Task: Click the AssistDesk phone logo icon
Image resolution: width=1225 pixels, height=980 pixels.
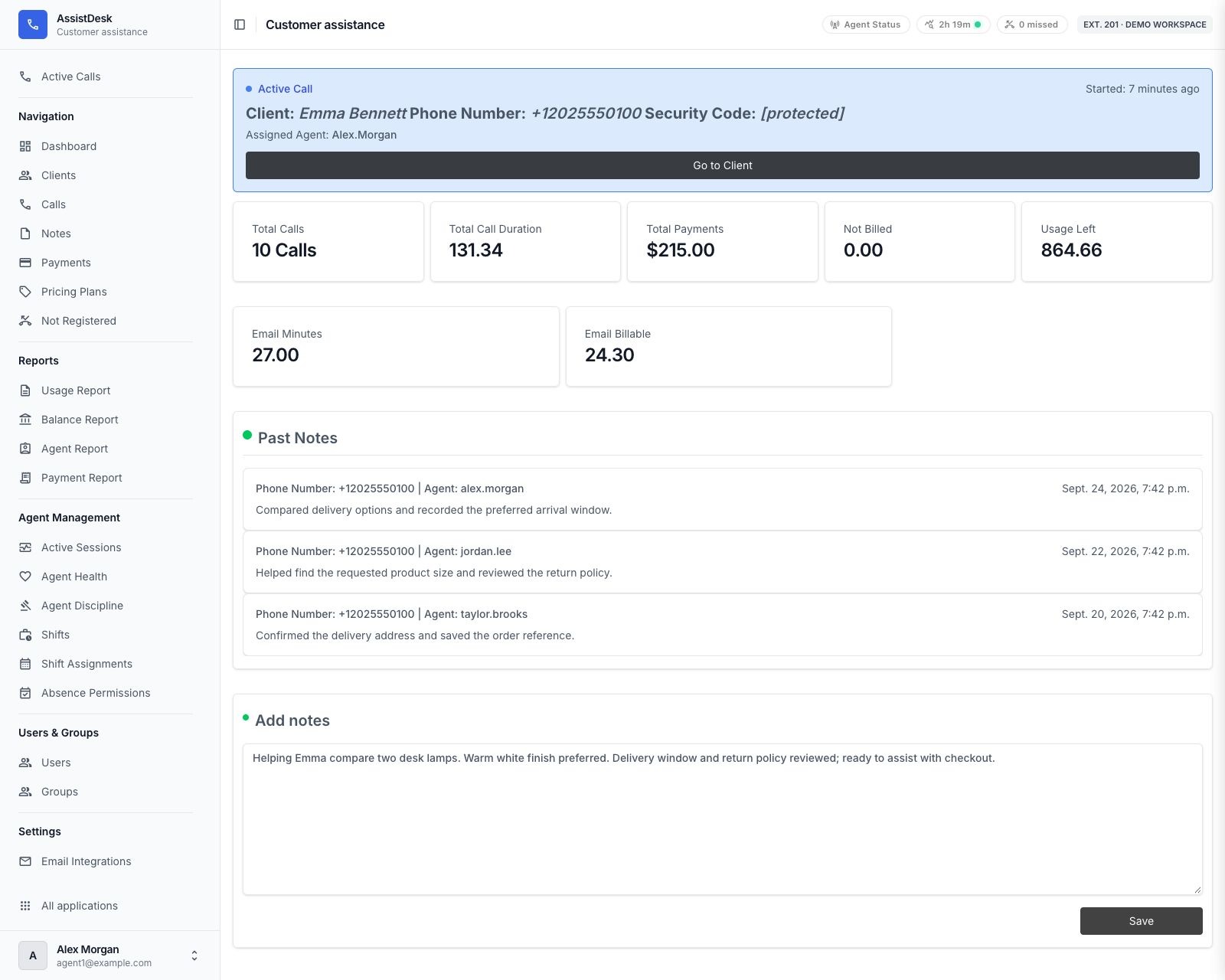Action: pos(32,24)
